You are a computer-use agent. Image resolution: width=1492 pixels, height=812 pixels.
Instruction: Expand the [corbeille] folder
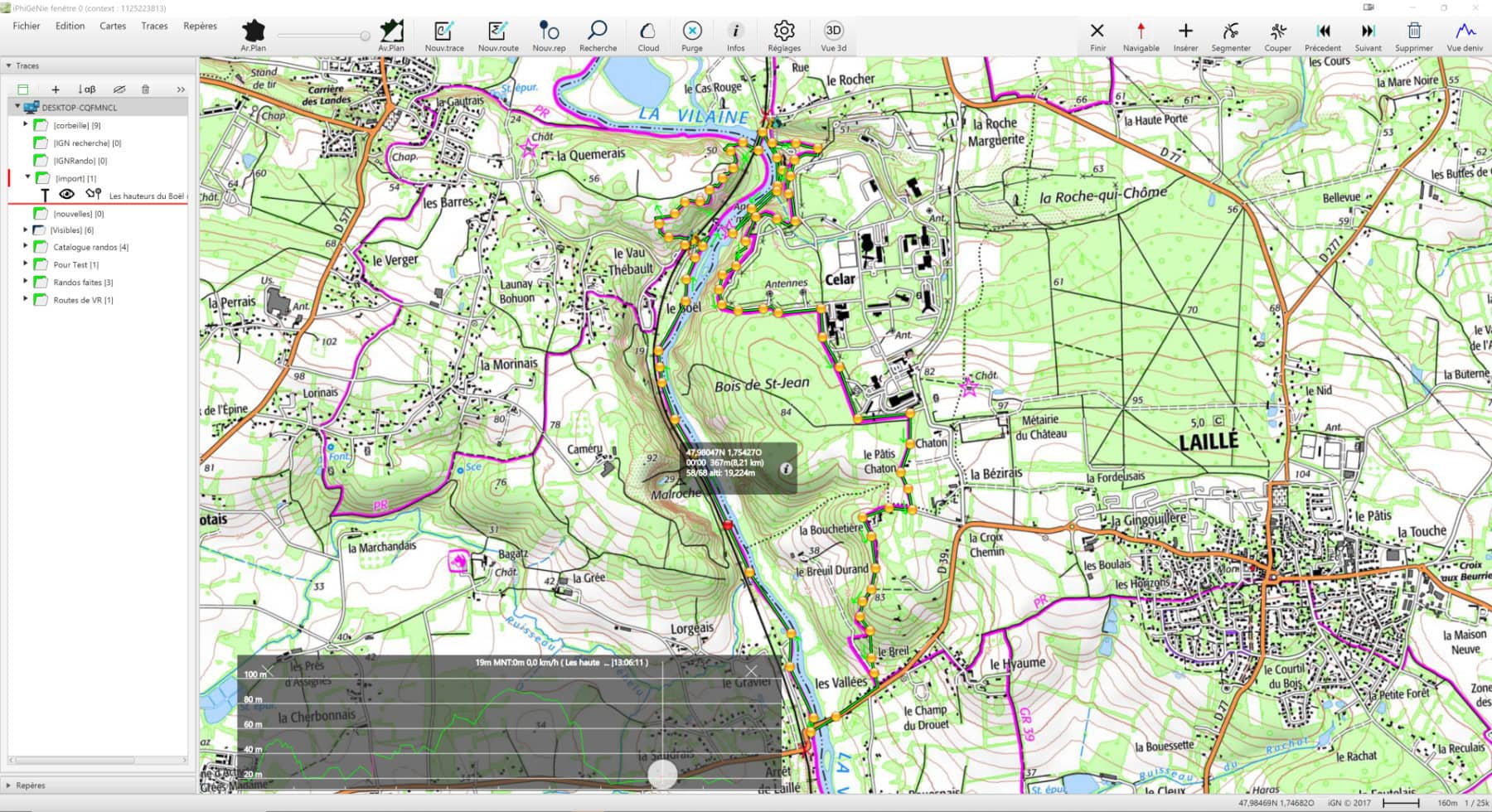click(x=26, y=125)
